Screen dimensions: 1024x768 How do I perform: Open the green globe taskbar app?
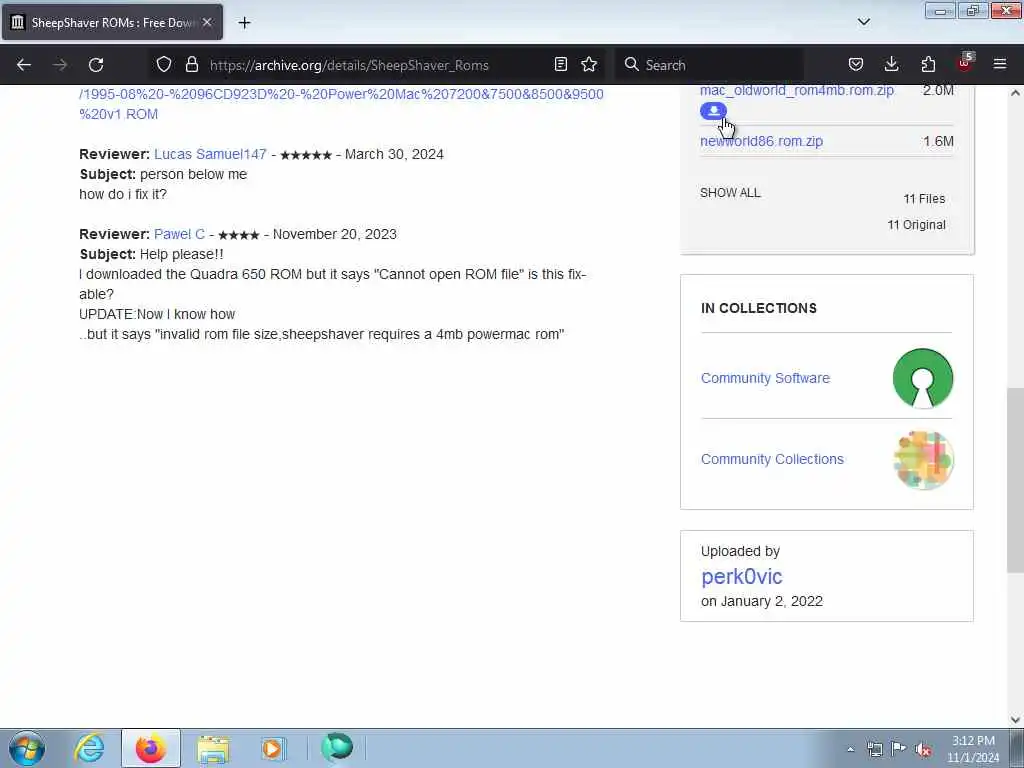337,747
